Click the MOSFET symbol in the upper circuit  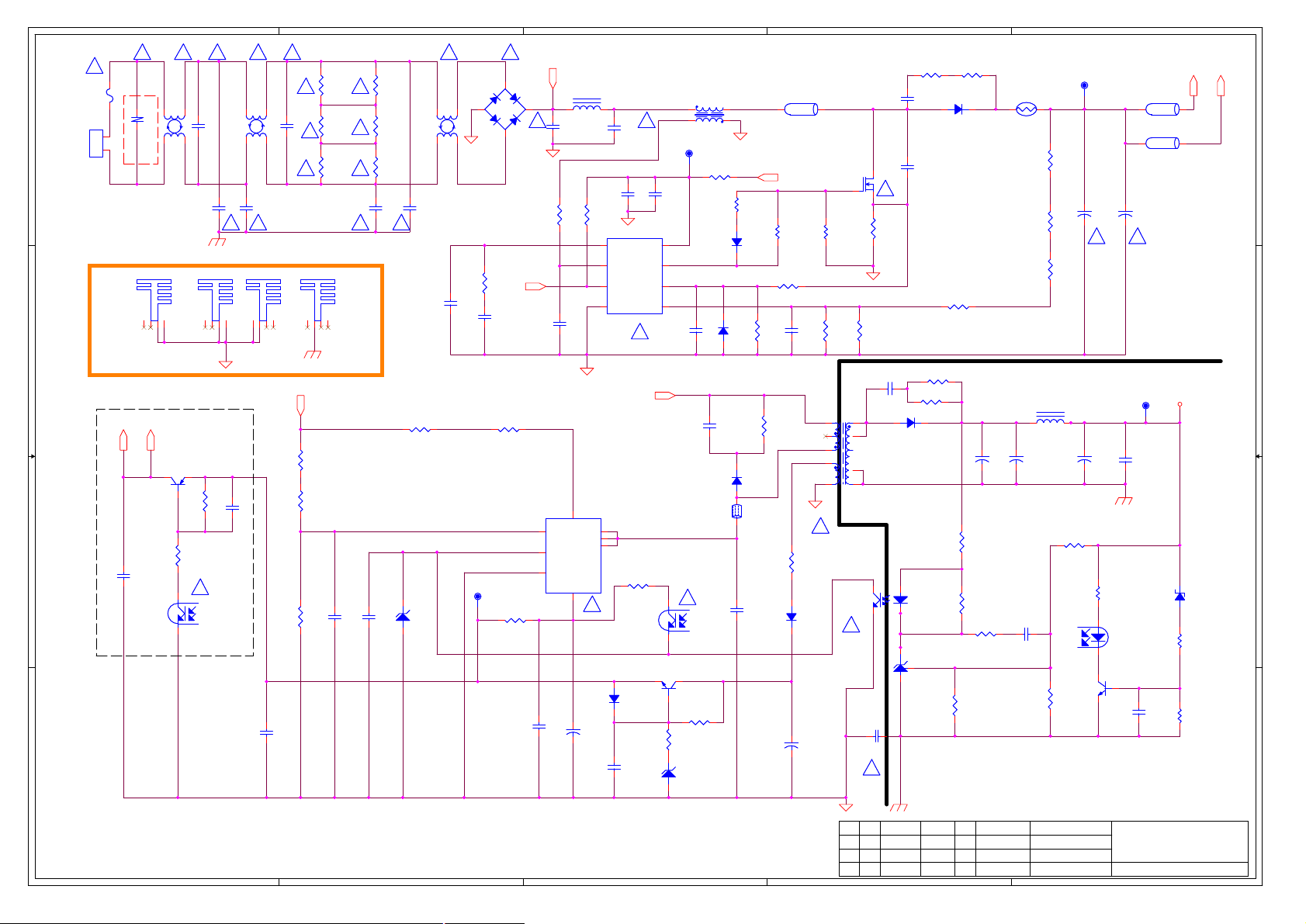pos(868,185)
